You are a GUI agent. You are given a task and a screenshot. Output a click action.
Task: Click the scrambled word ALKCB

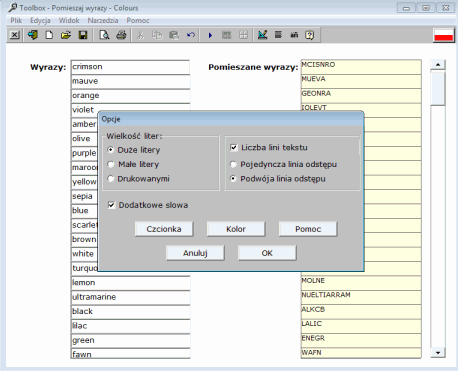point(313,309)
